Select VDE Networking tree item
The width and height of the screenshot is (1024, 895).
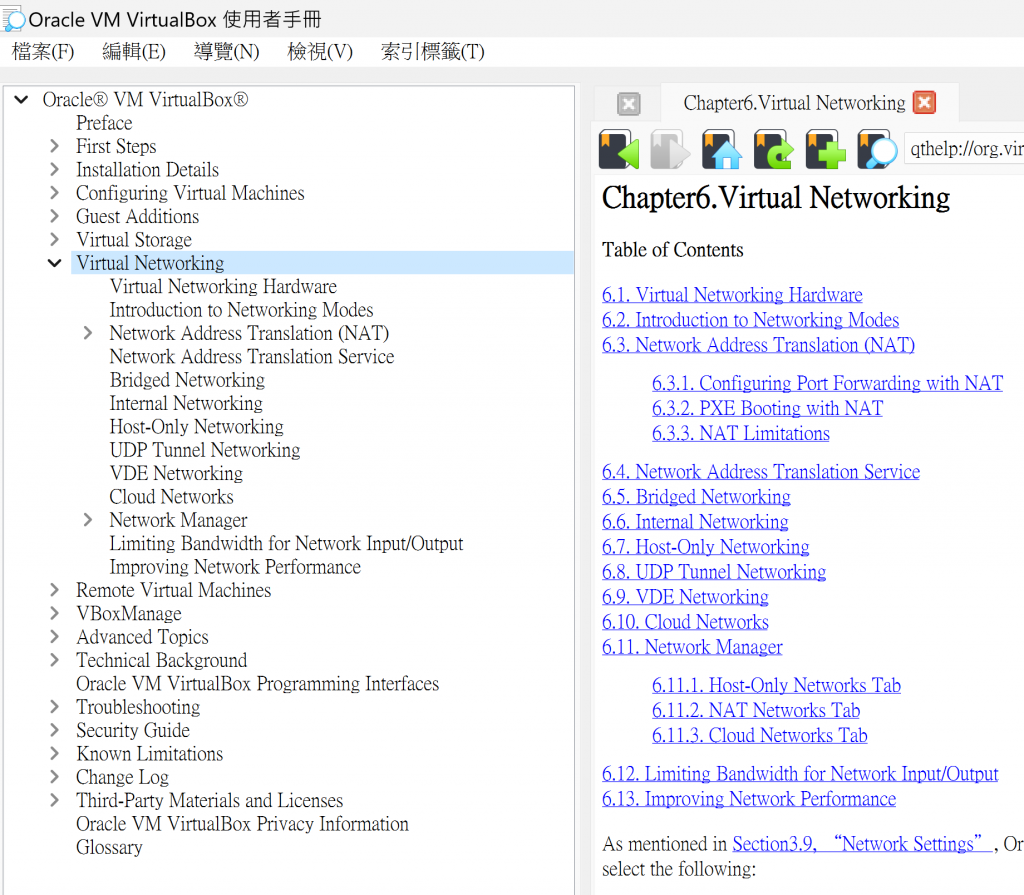point(176,473)
